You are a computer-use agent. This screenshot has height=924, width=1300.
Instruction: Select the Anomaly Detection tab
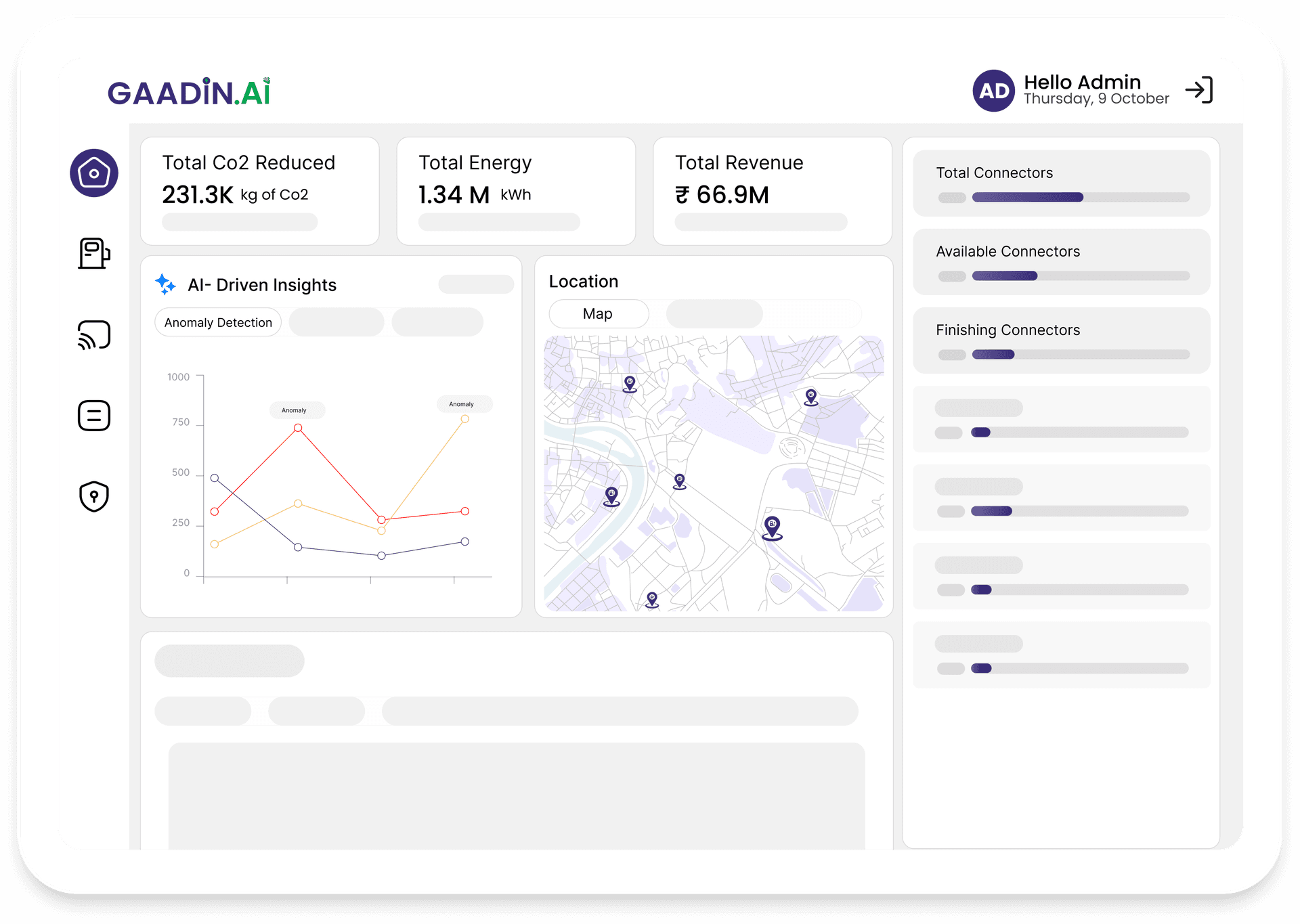[x=217, y=322]
